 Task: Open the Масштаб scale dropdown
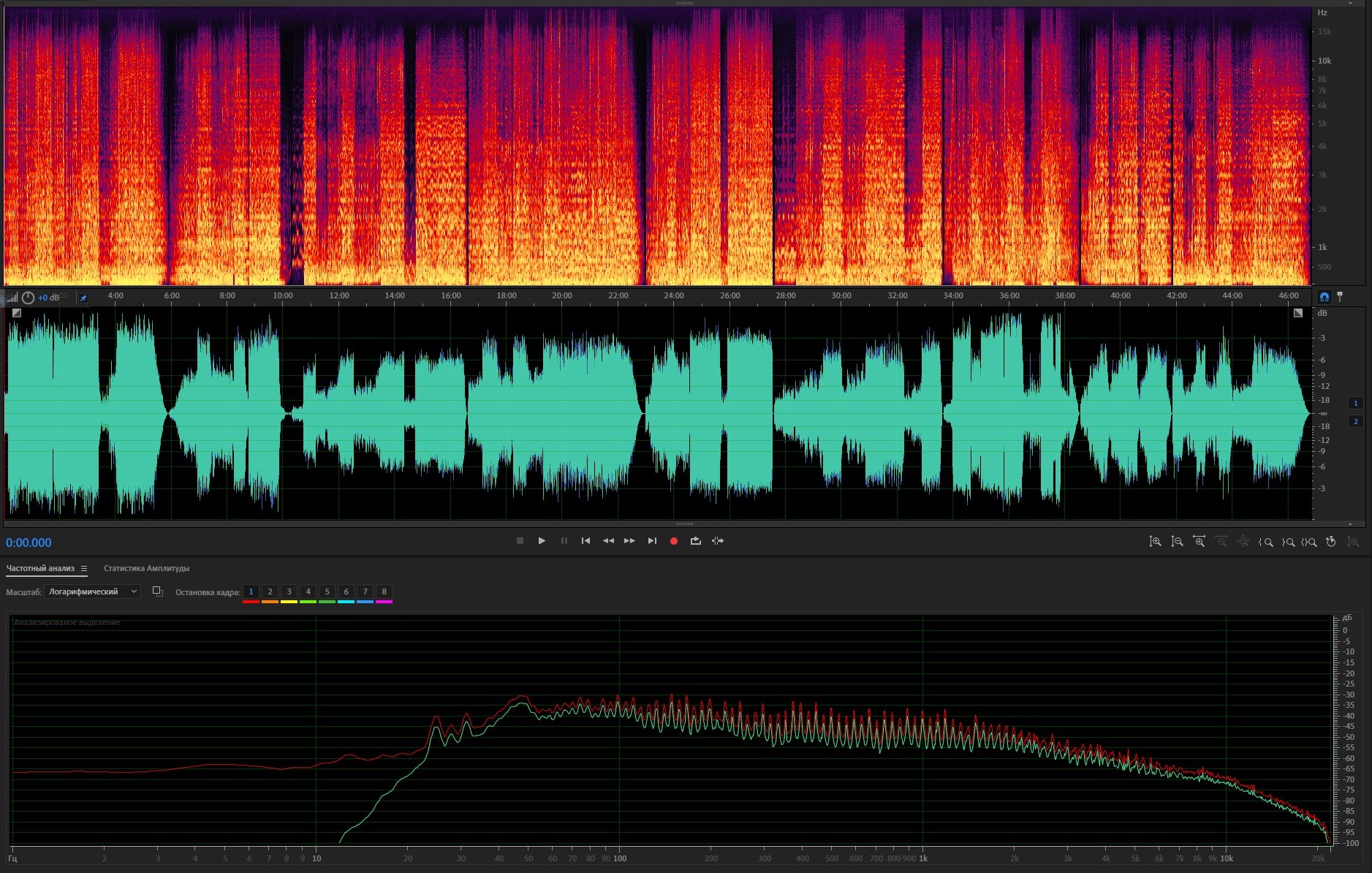[92, 592]
